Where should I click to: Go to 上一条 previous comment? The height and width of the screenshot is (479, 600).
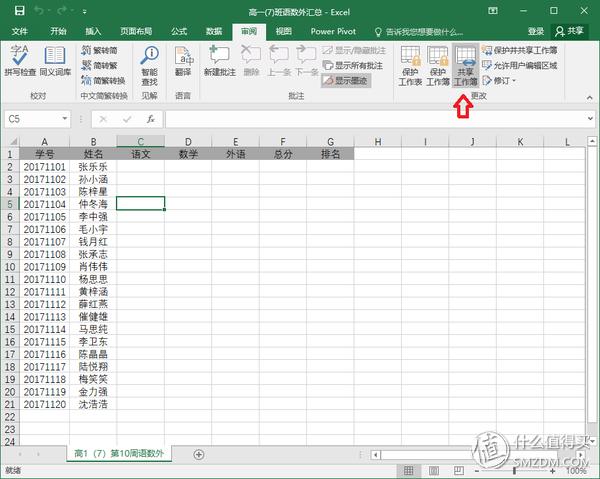[279, 60]
